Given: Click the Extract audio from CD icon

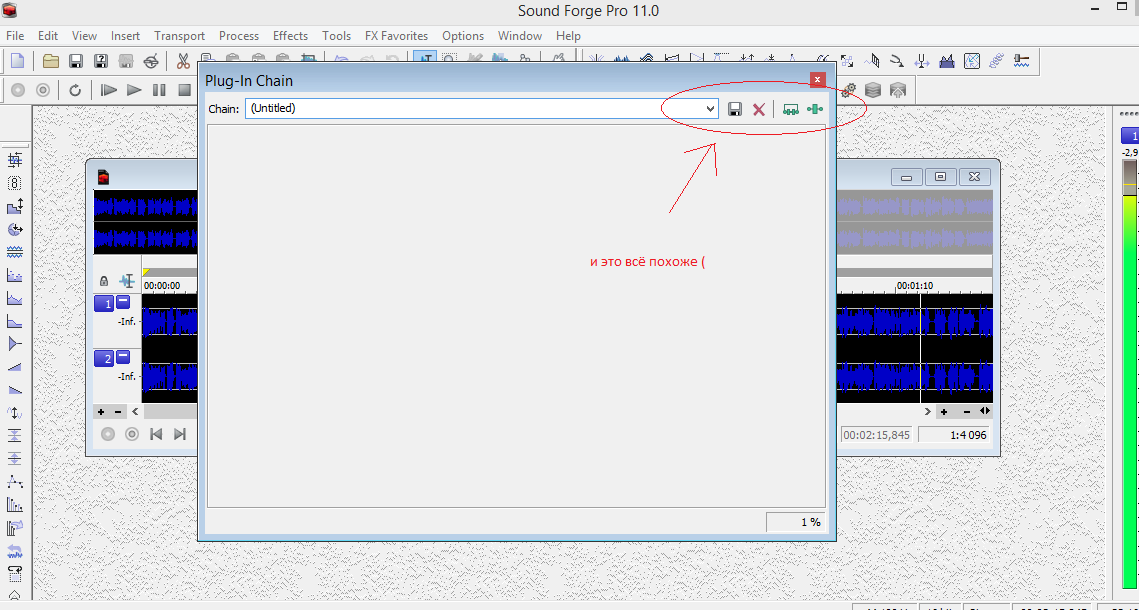Looking at the screenshot, I should [151, 61].
